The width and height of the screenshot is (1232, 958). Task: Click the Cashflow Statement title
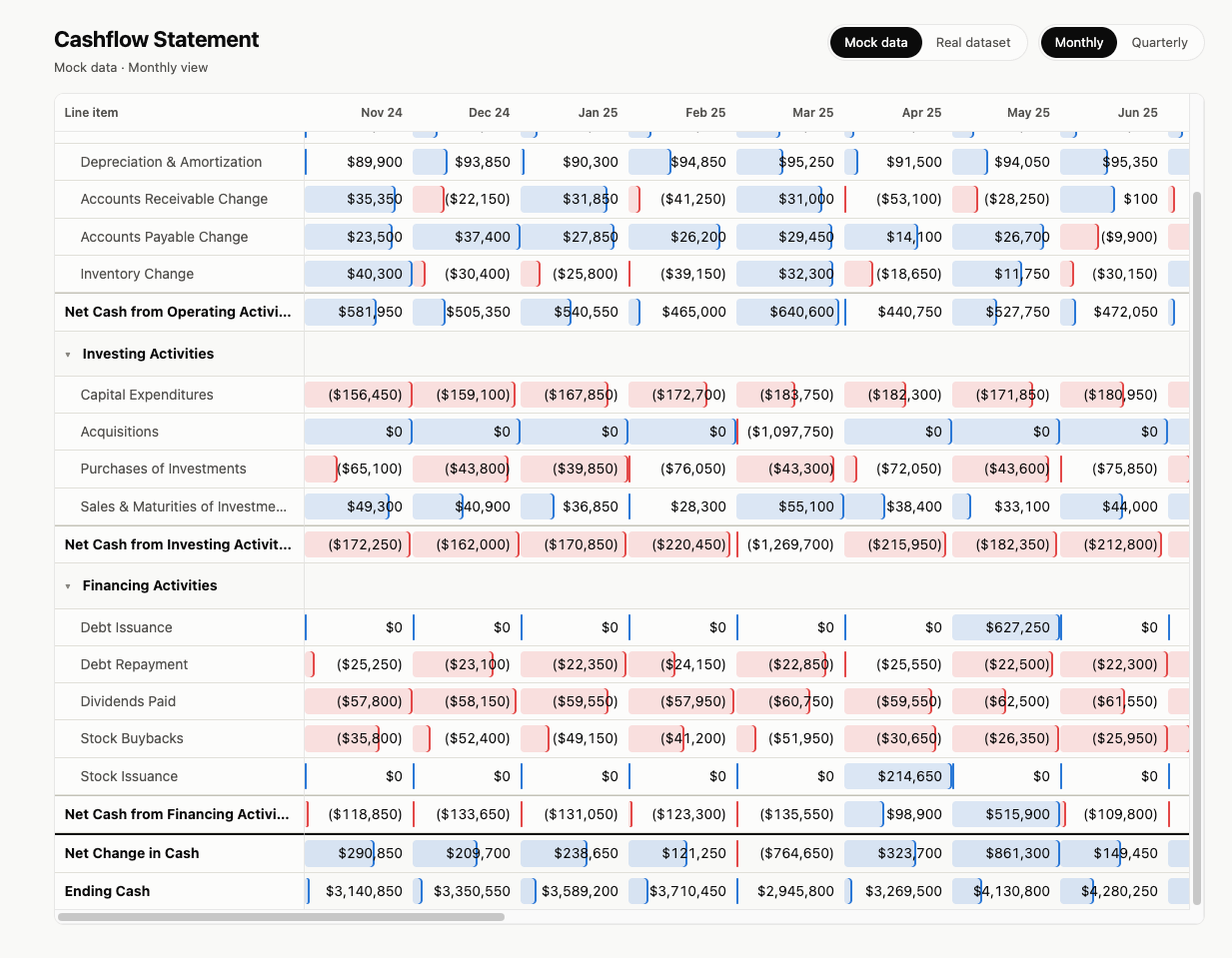click(x=156, y=40)
